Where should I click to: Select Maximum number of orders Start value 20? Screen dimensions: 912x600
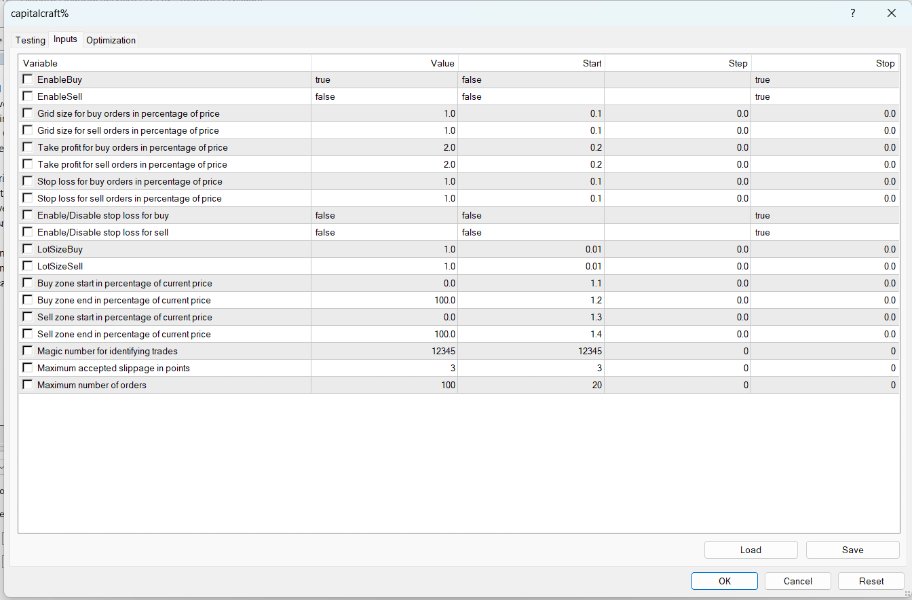point(531,385)
